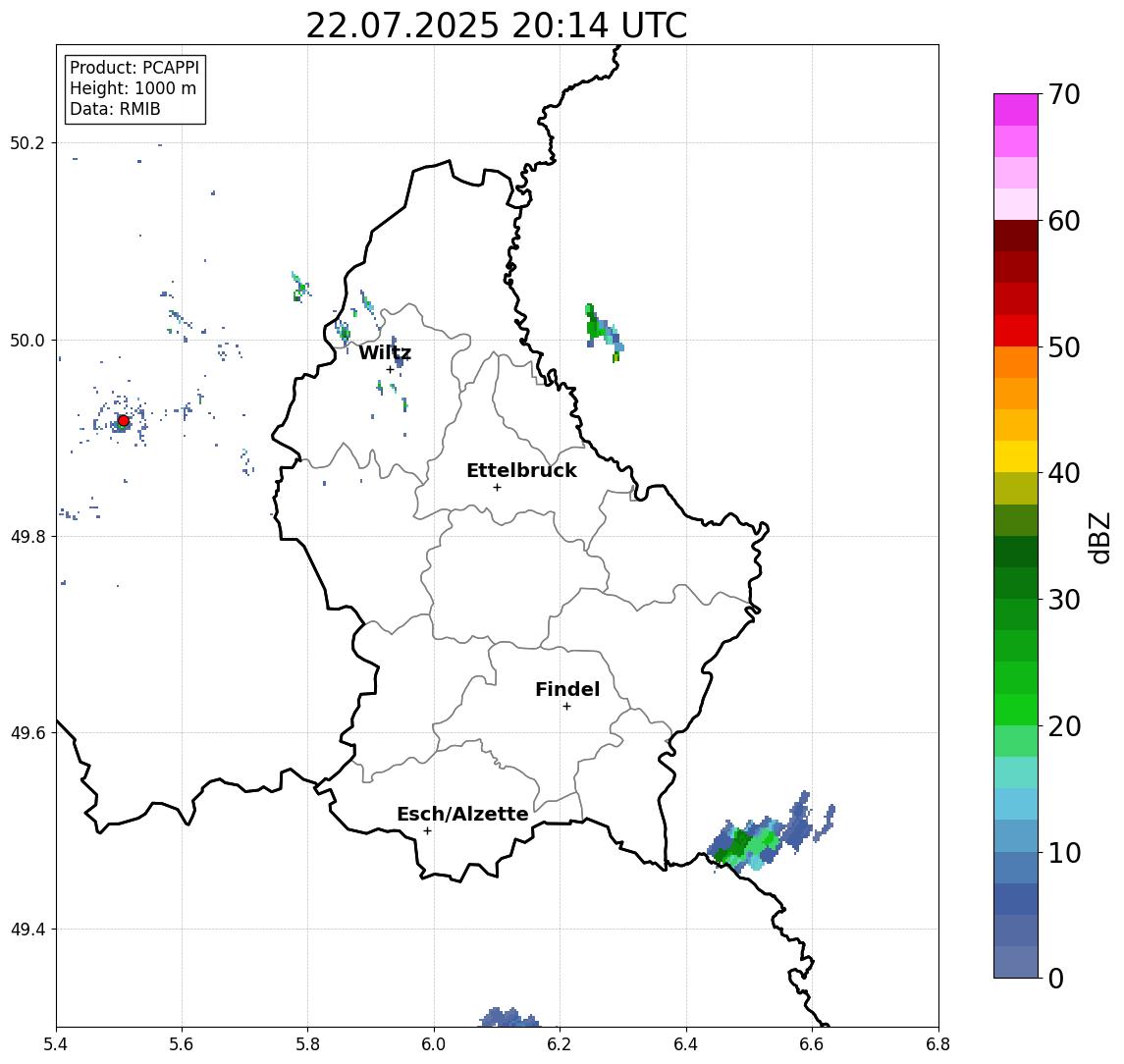Click the colorbar tick label 20
The height and width of the screenshot is (1064, 1124).
pos(1063,725)
